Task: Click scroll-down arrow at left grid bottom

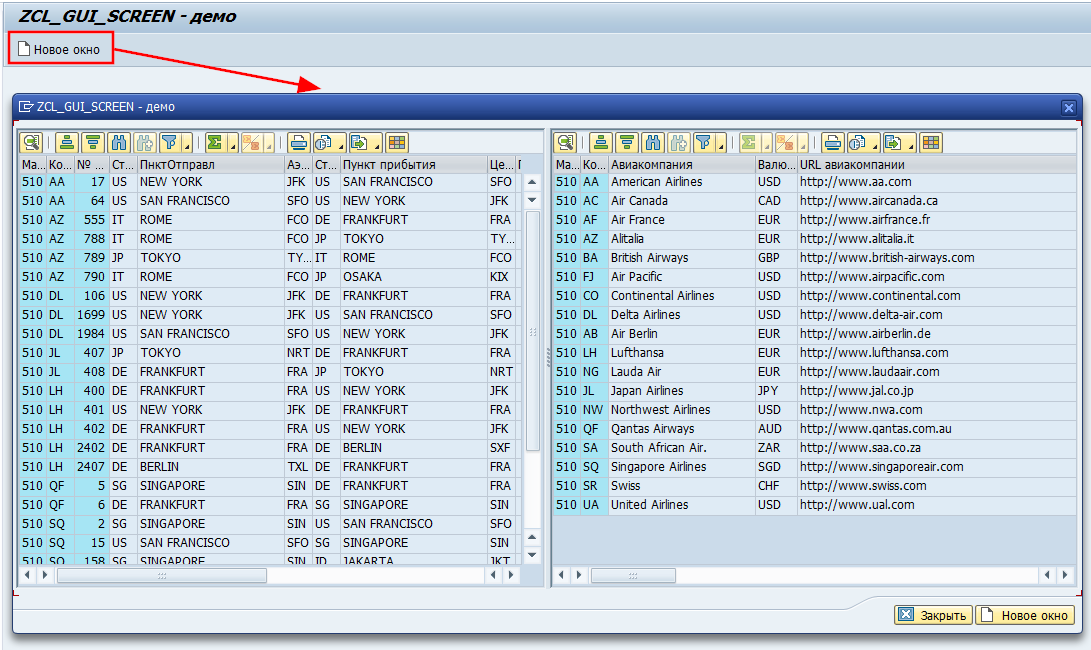Action: pos(532,555)
